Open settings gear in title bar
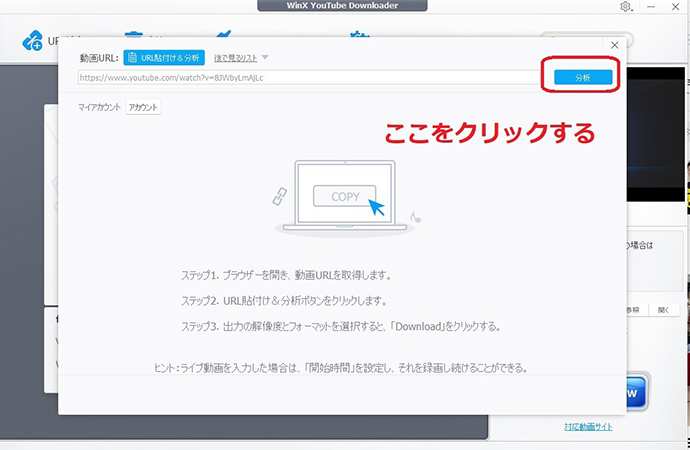690x450 pixels. coord(625,7)
